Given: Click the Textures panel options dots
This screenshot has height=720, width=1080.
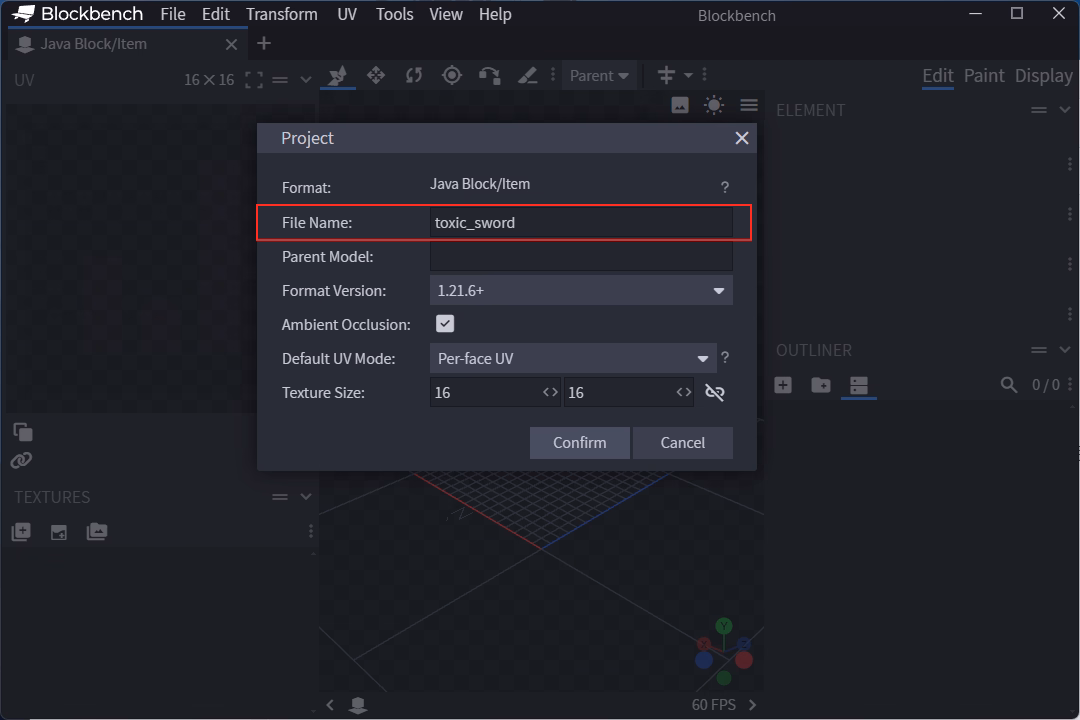Looking at the screenshot, I should point(311,531).
